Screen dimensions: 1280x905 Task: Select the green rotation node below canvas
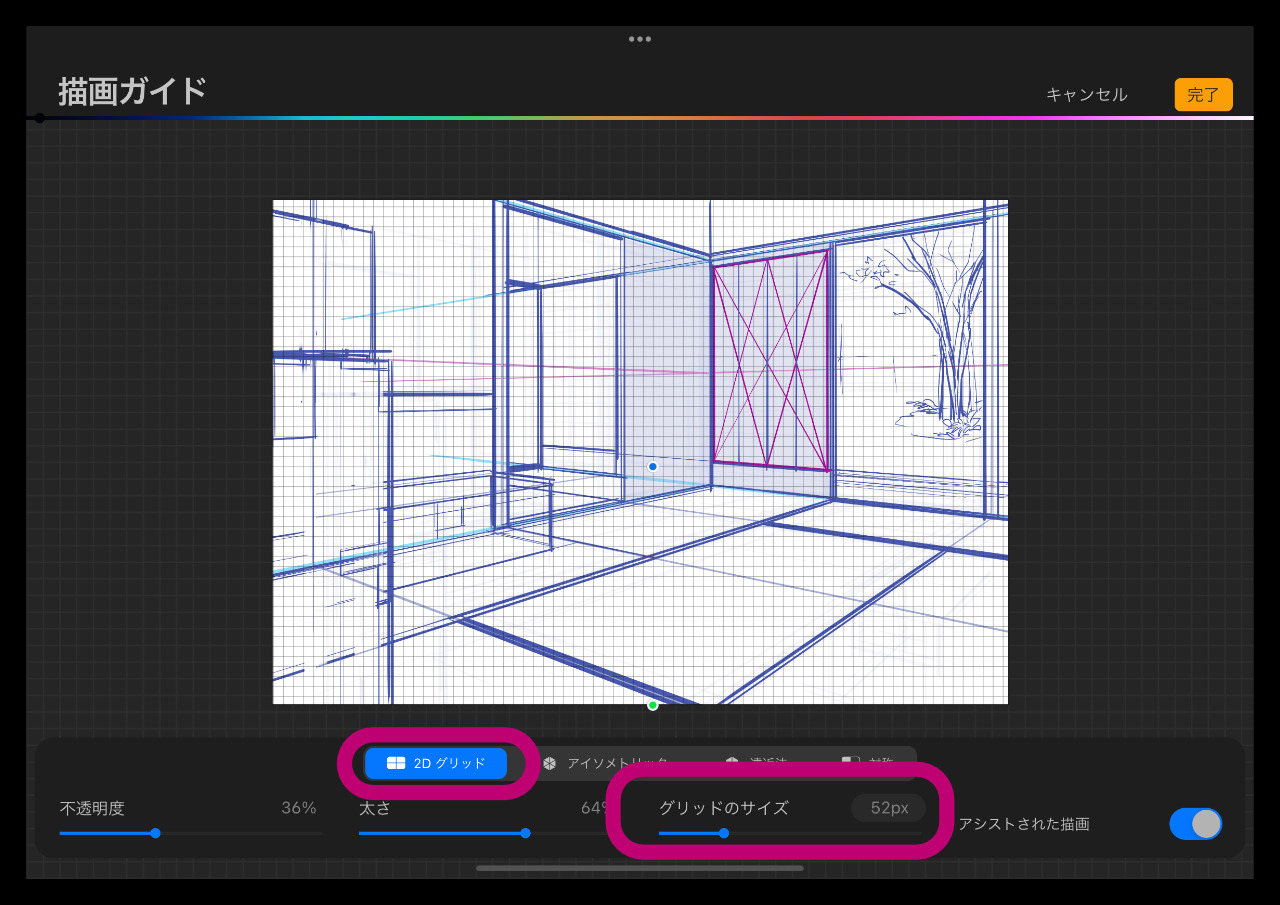(653, 705)
